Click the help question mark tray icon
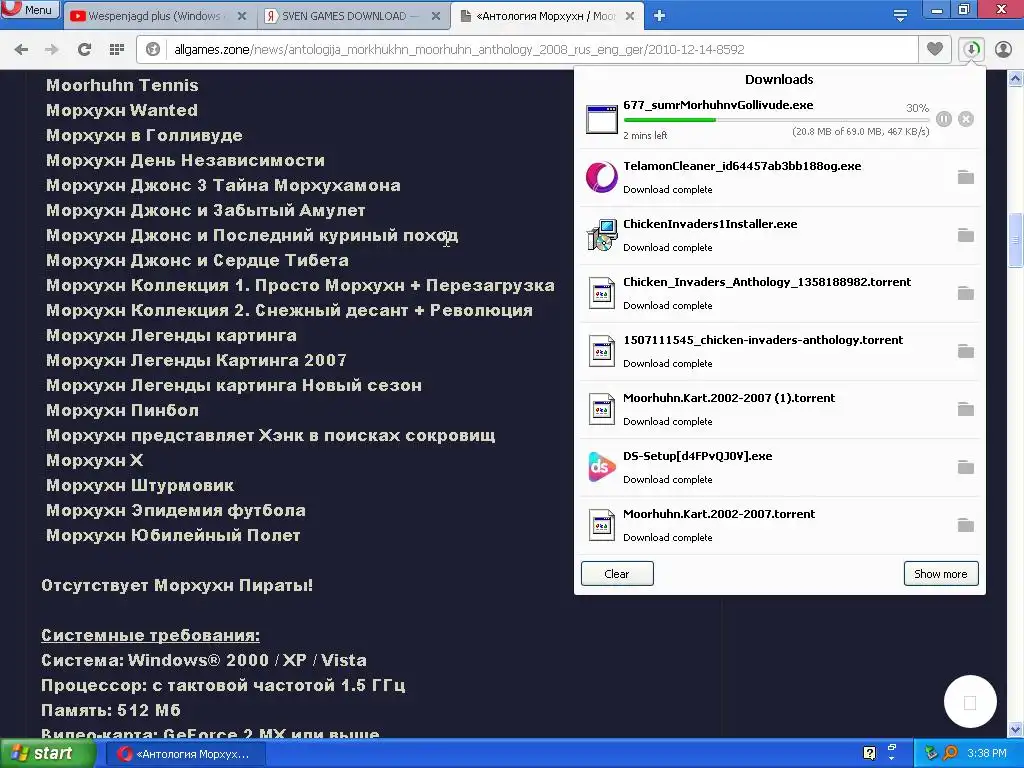This screenshot has height=768, width=1024. (x=869, y=754)
